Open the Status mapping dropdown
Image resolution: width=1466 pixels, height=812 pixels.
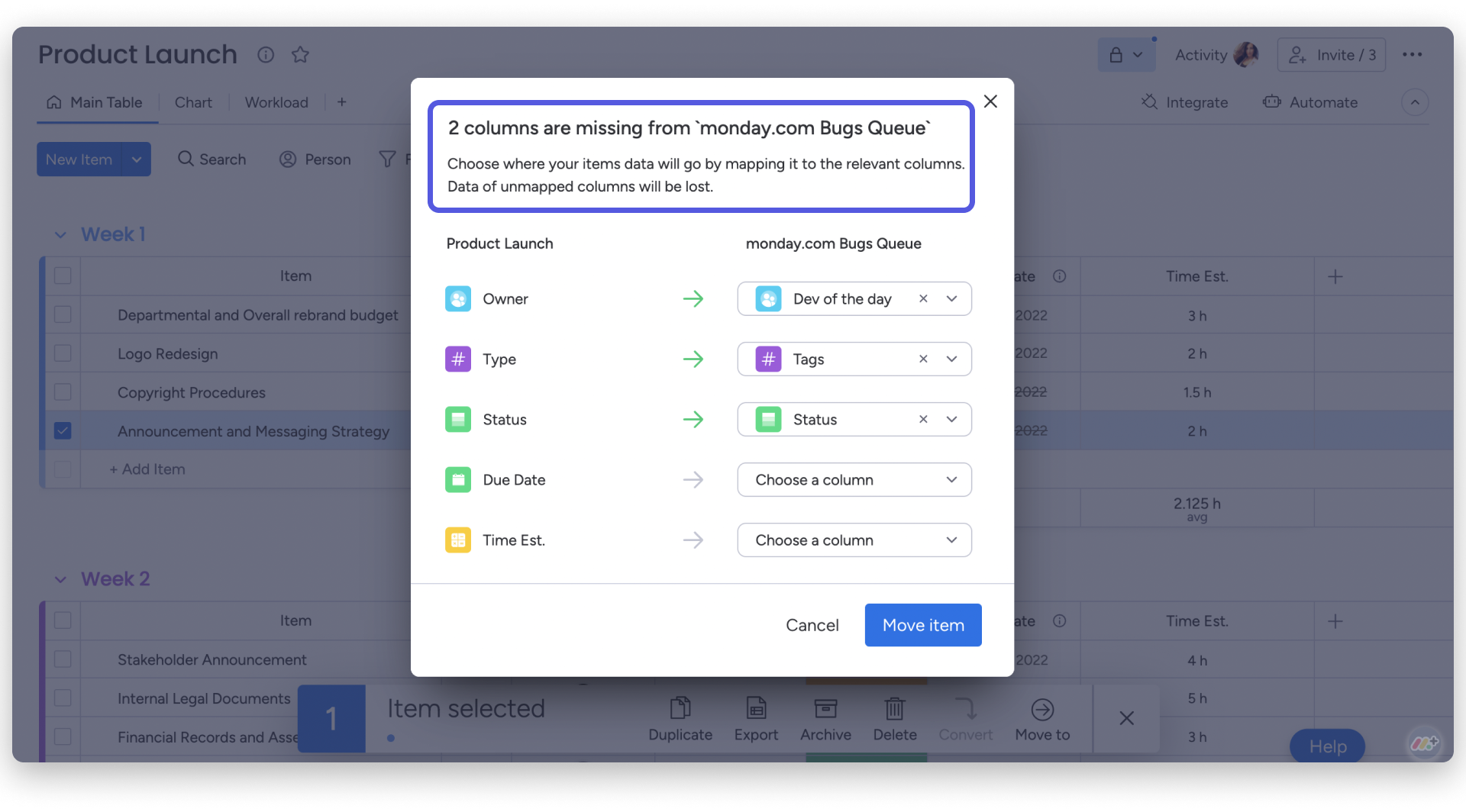[952, 420]
